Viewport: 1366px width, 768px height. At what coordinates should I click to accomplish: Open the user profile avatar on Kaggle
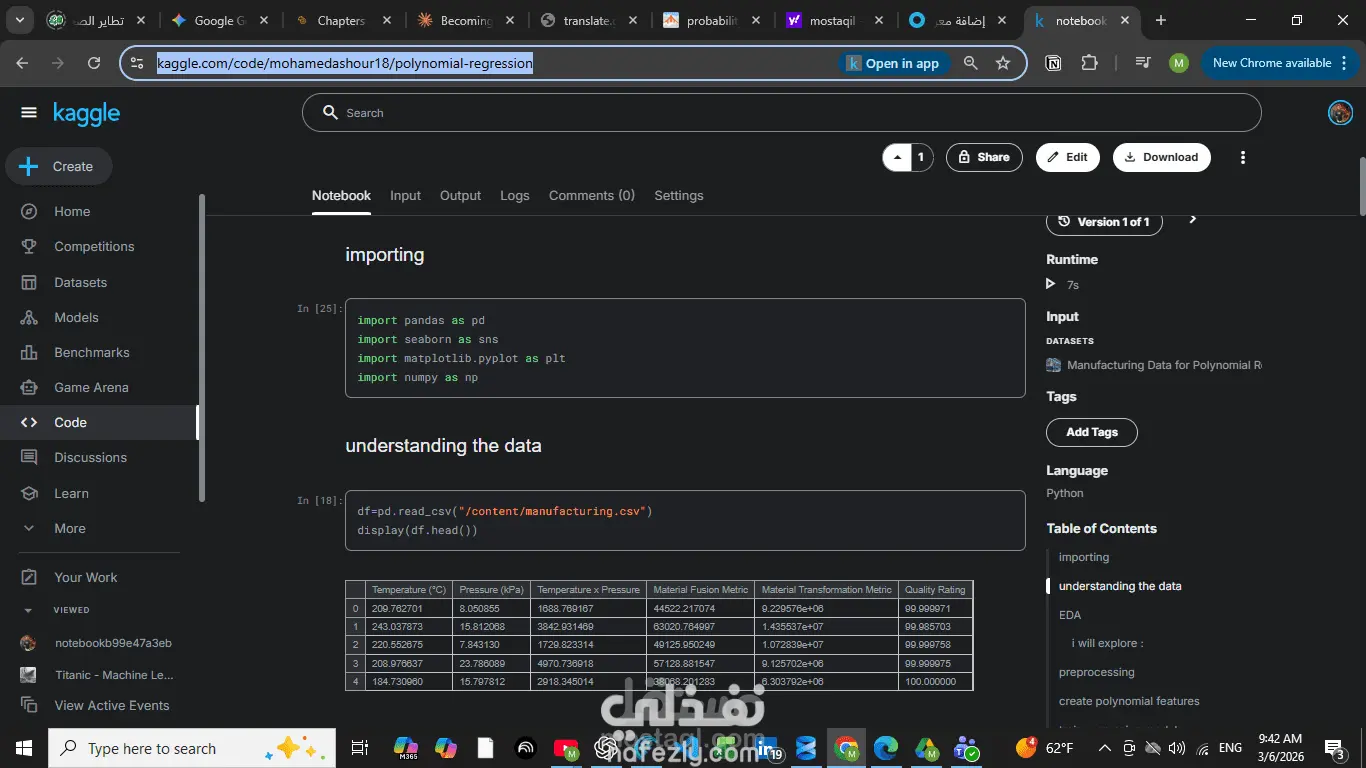tap(1340, 113)
